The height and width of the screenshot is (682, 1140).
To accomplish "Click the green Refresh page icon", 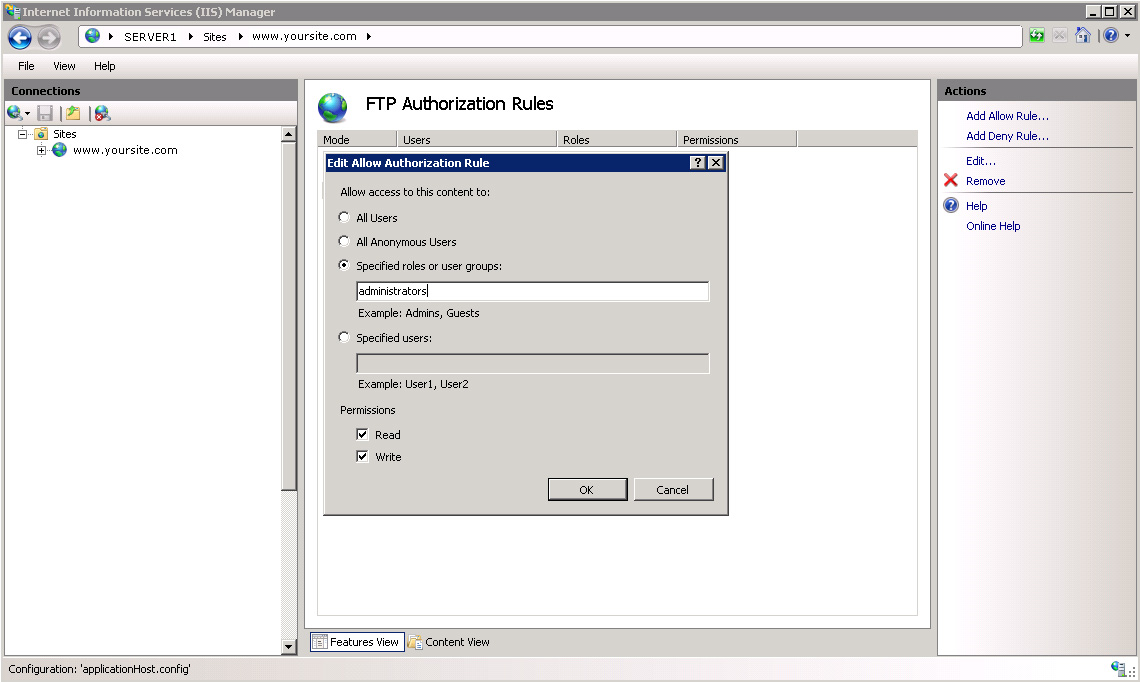I will pos(1037,36).
